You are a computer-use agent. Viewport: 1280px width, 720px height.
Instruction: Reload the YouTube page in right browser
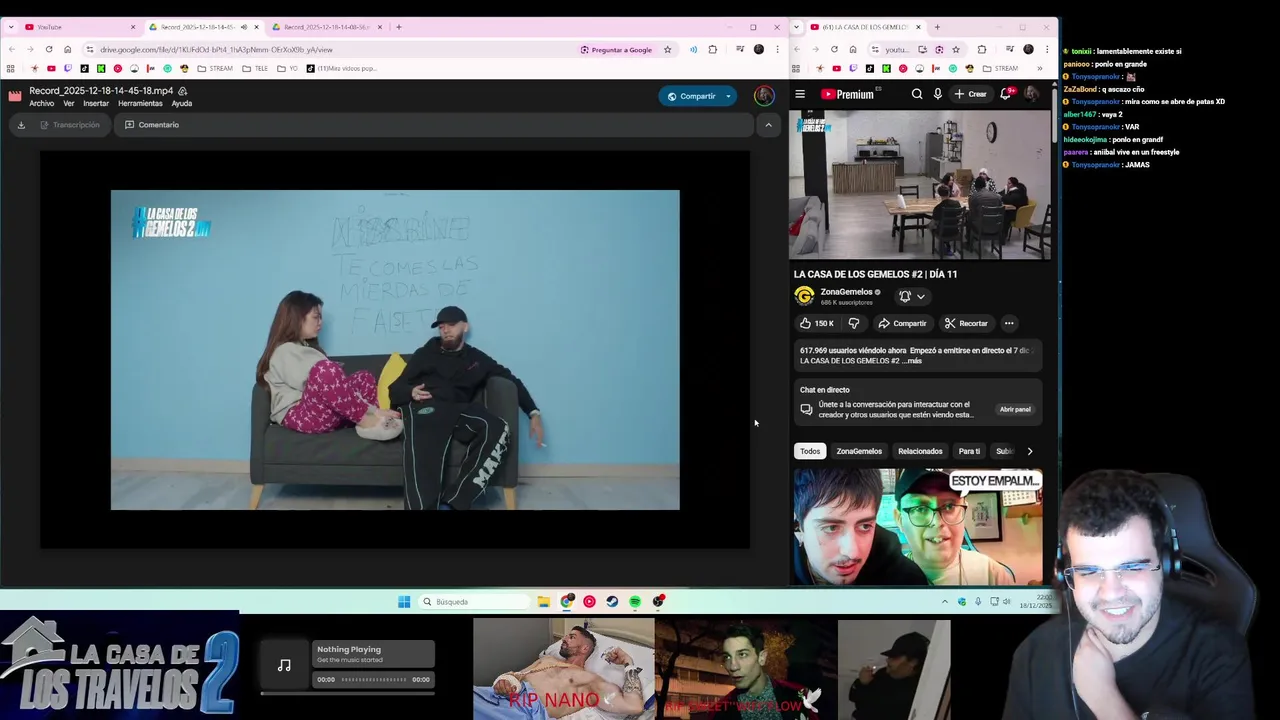click(x=834, y=49)
